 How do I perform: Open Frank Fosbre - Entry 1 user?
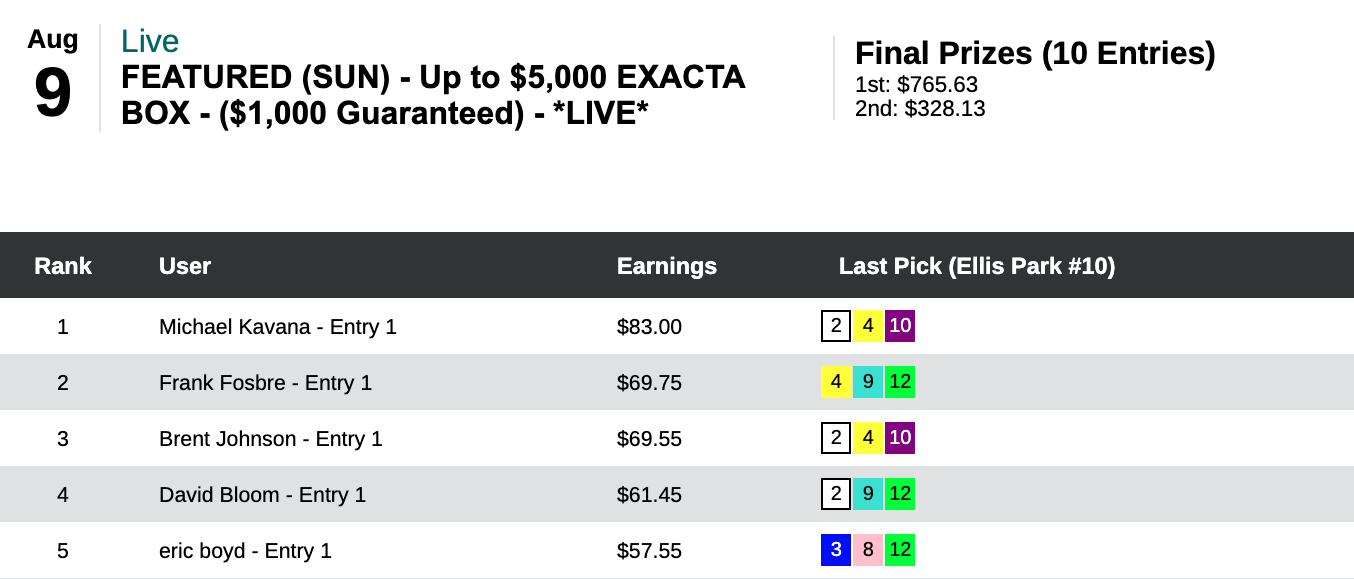tap(265, 383)
